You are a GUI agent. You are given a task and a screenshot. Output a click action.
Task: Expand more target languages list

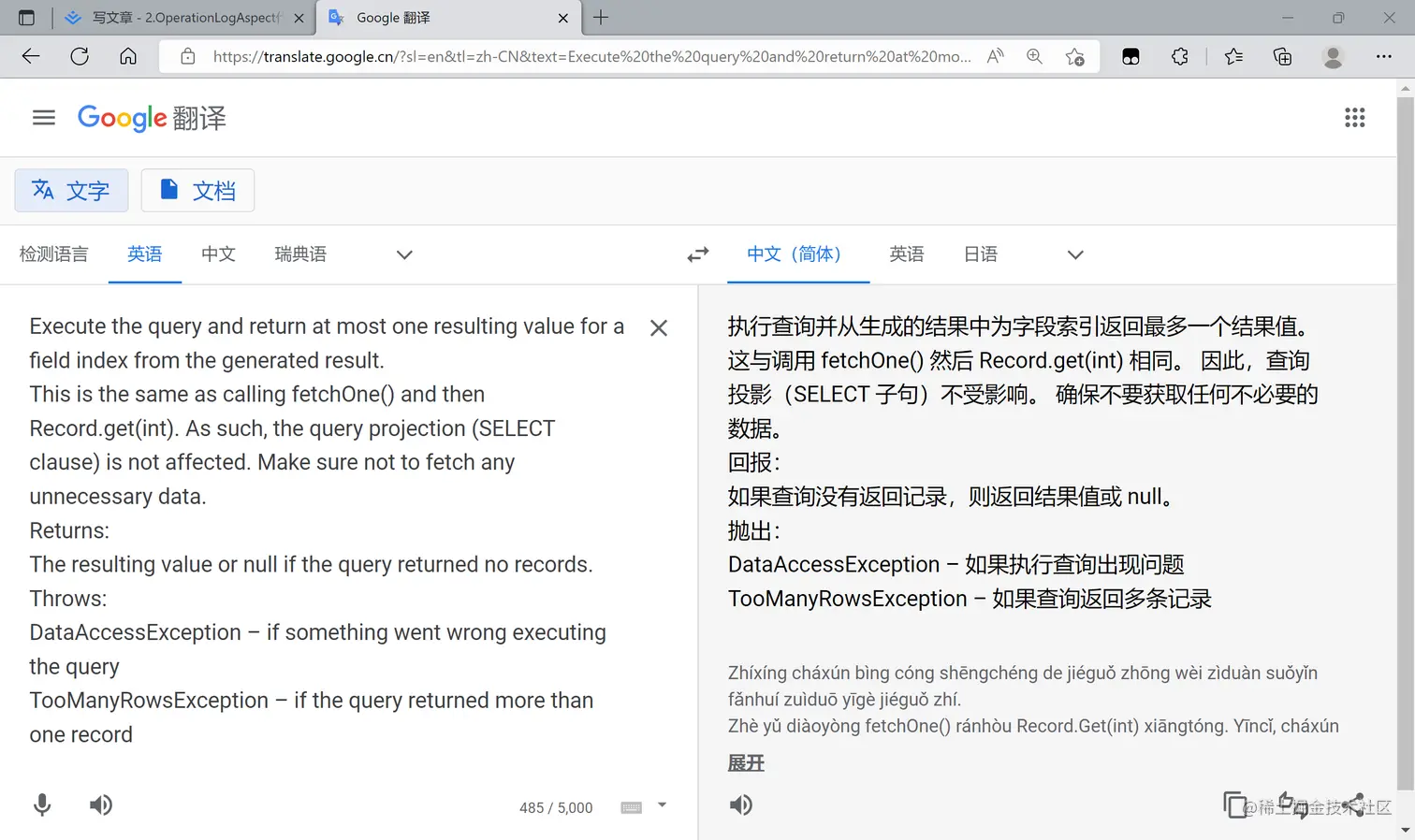tap(1075, 254)
